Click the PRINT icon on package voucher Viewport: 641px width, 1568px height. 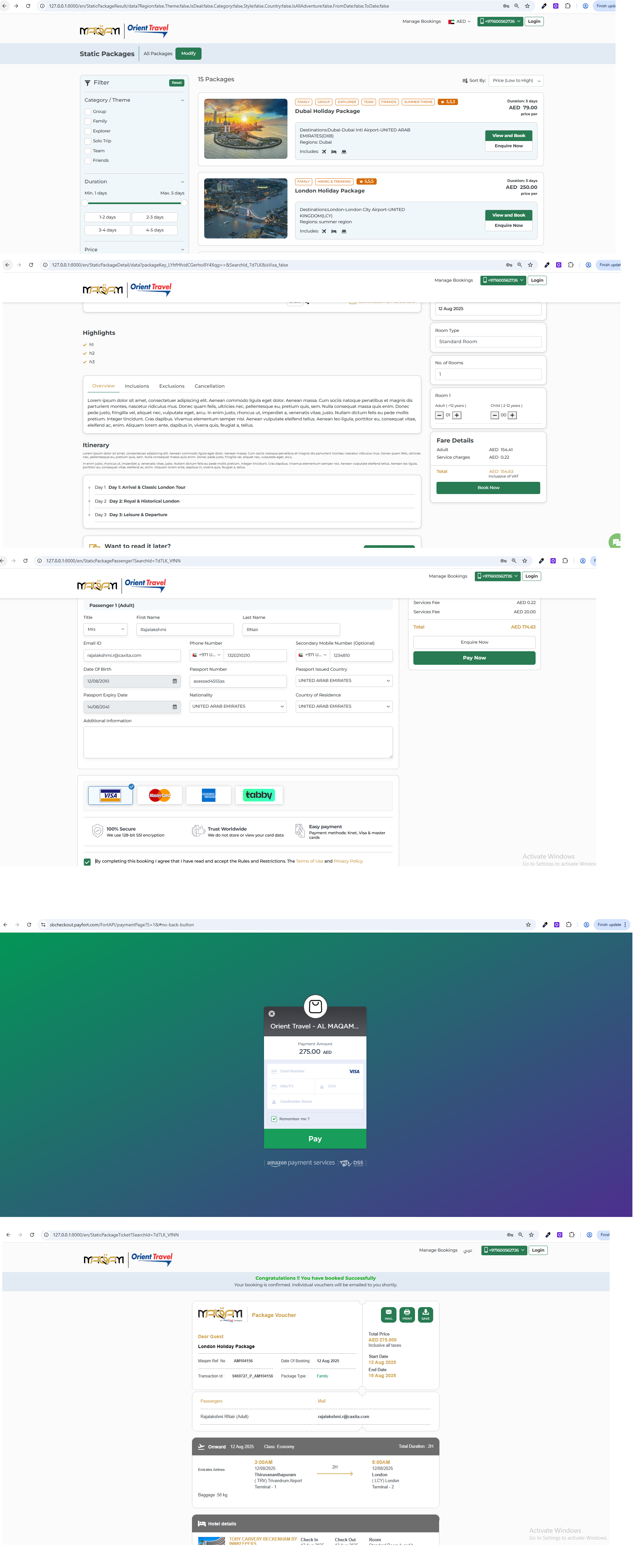click(x=407, y=1314)
